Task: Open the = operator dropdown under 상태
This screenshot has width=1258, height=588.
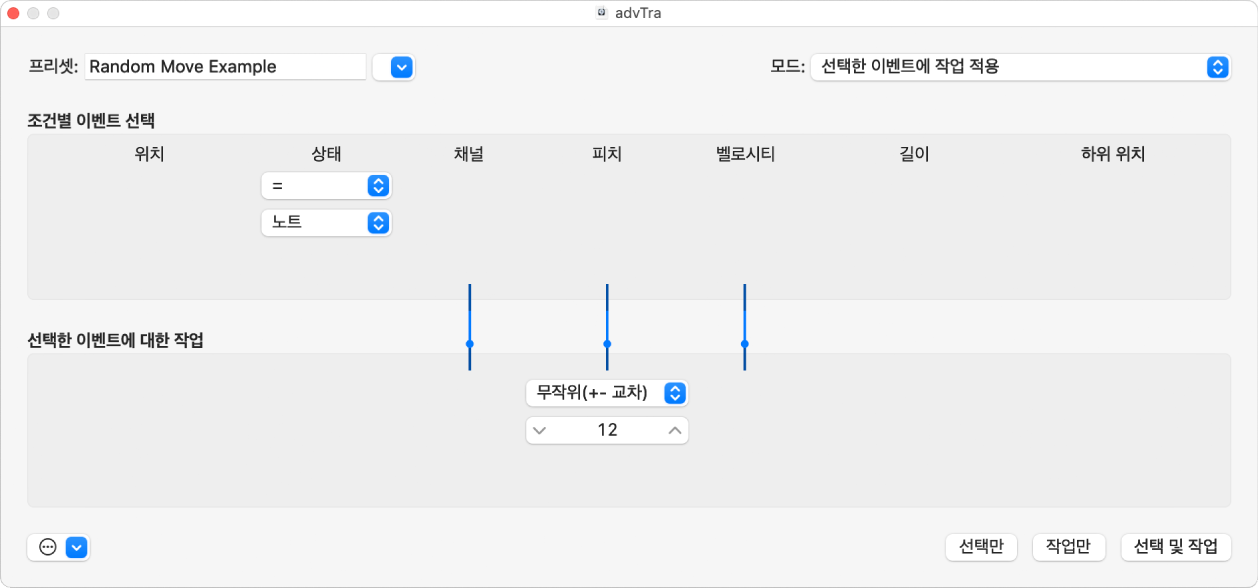Action: click(327, 185)
